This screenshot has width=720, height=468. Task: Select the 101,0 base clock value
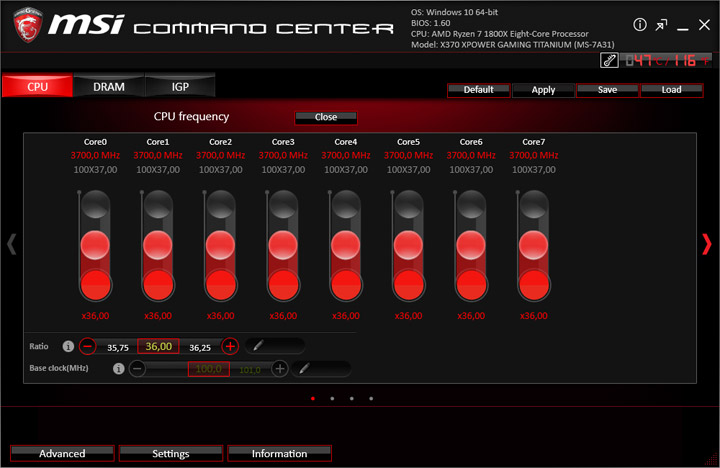pyautogui.click(x=250, y=370)
